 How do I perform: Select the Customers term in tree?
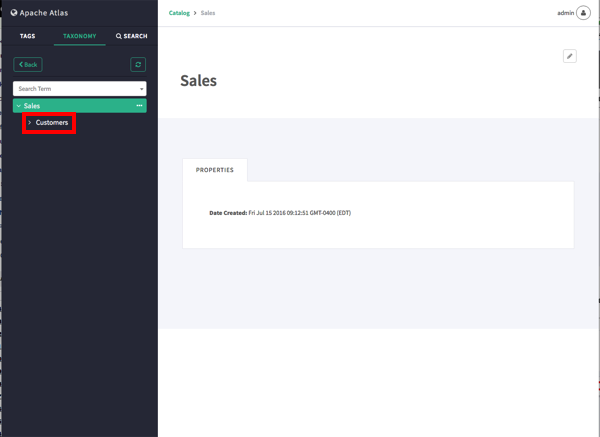[52, 123]
